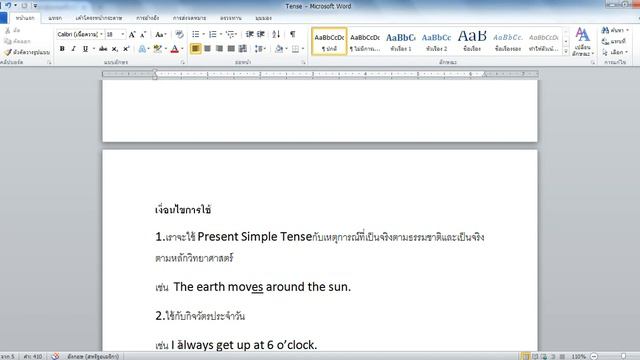Apply the Title style with large AaB
Viewport: 640px width, 360px height.
click(472, 42)
